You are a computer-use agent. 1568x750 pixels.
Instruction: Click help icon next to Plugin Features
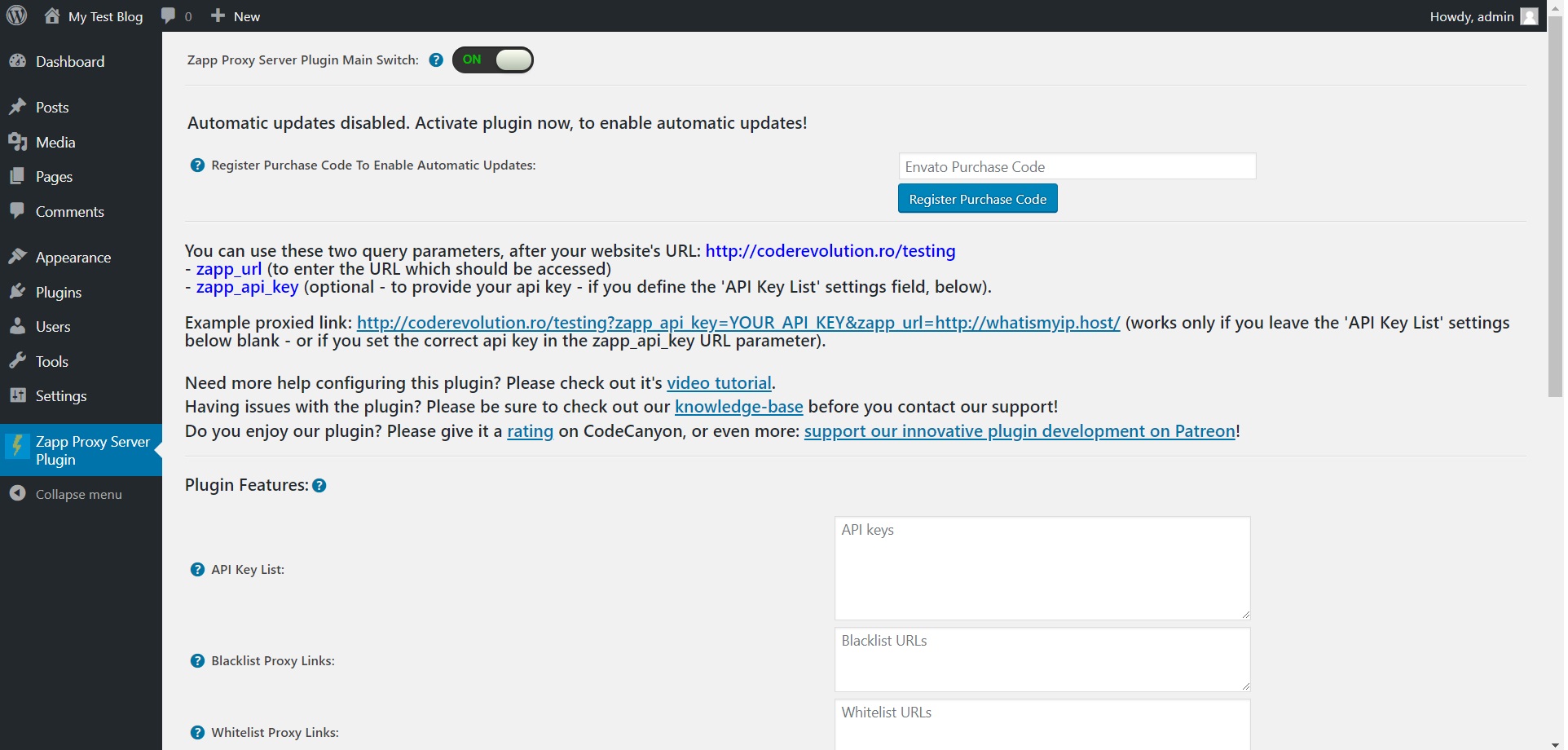(x=319, y=485)
